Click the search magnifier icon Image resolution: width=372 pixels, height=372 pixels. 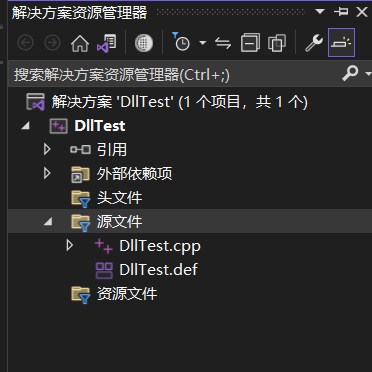(x=350, y=73)
